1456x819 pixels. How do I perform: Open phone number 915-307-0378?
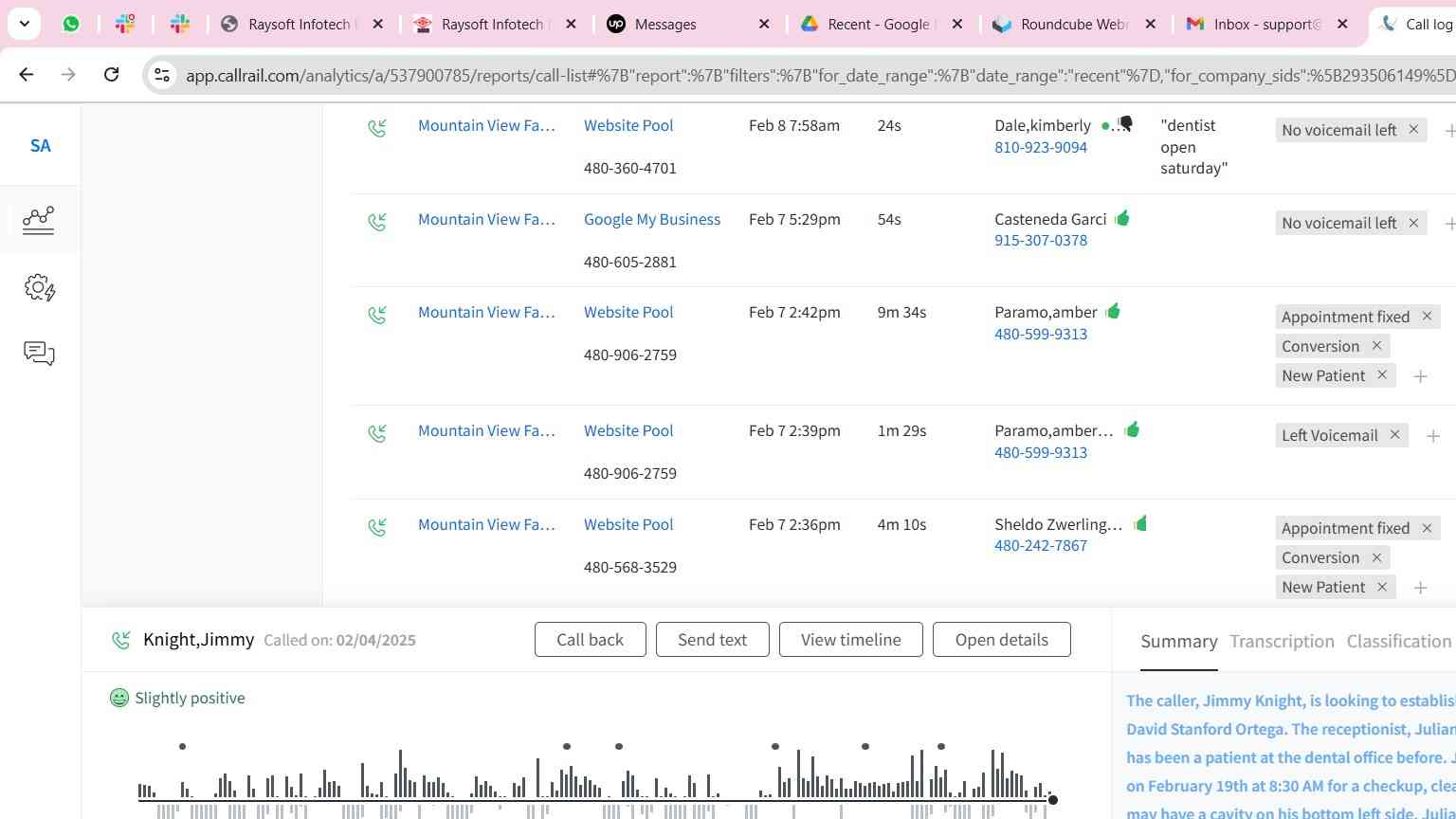[x=1041, y=240]
